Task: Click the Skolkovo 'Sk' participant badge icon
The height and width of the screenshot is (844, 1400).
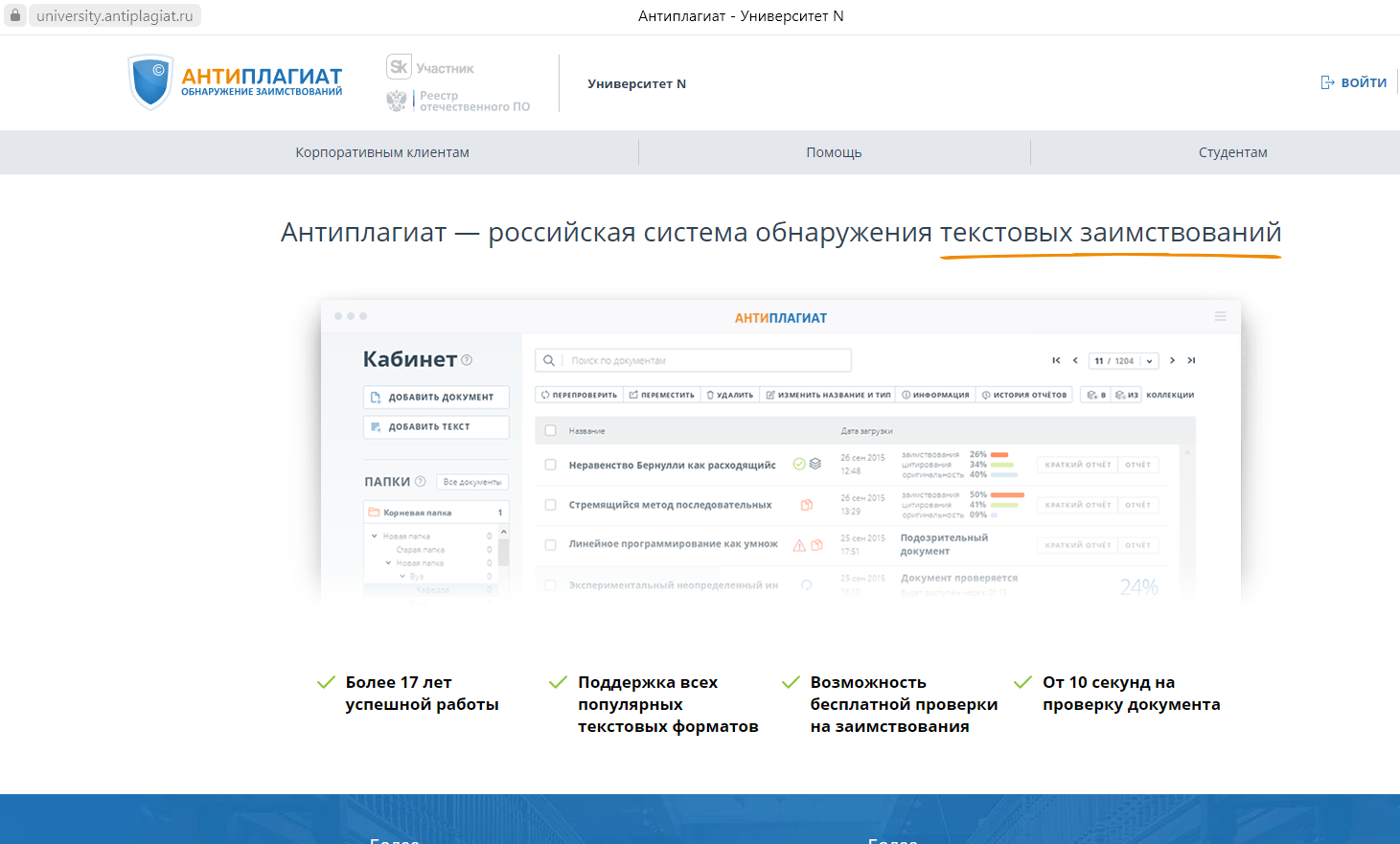Action: click(x=399, y=66)
